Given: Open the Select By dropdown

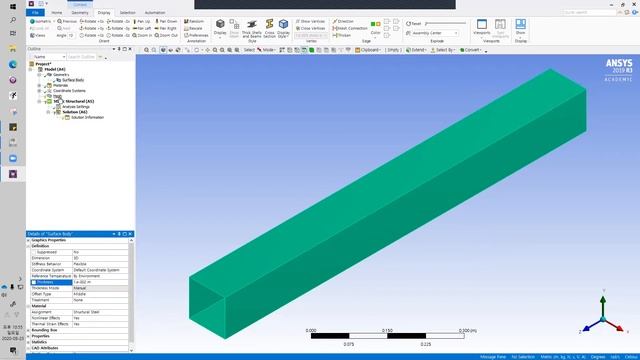Looking at the screenshot, I should pos(442,50).
